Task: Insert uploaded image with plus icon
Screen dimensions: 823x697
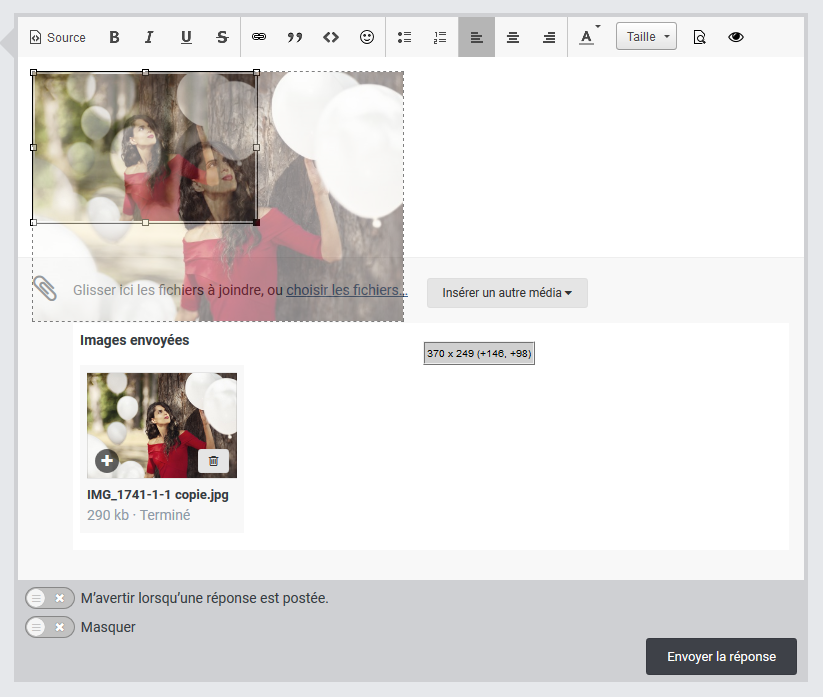Action: [x=107, y=461]
